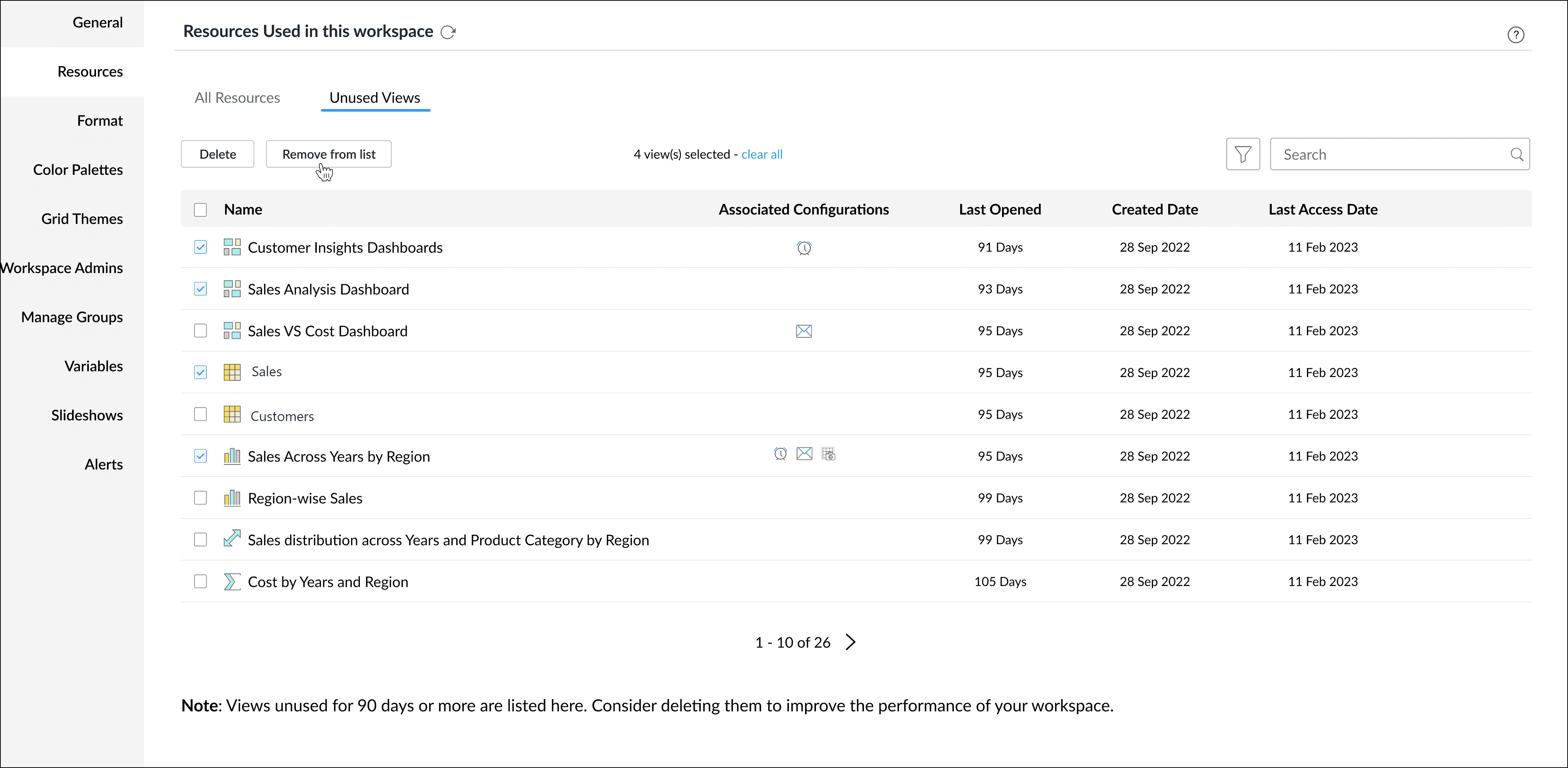Click the search magnifier icon
Viewport: 1568px width, 768px height.
(1516, 155)
